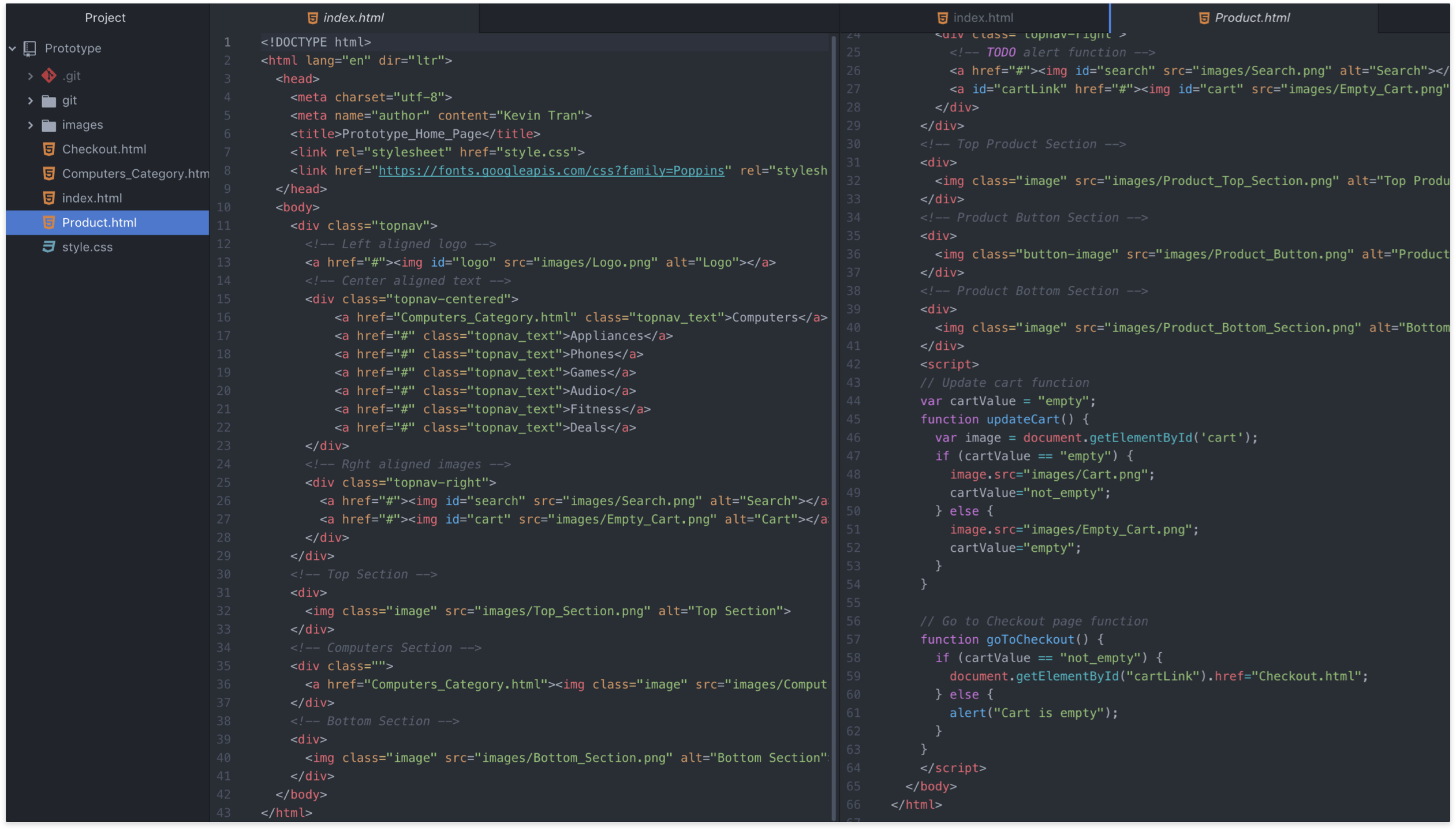Click the Computers_Category.html HTML5 file icon
The height and width of the screenshot is (830, 1456).
tap(49, 174)
